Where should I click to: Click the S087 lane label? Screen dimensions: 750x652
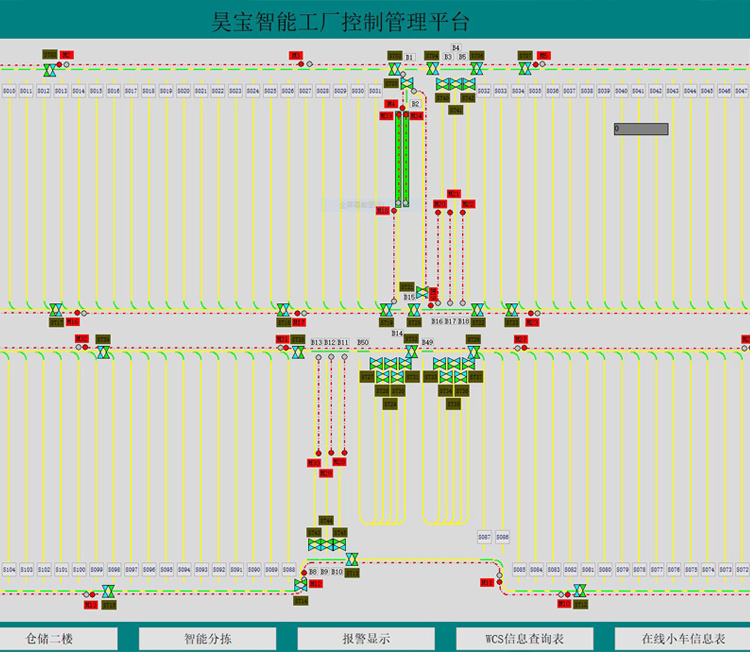[x=484, y=537]
